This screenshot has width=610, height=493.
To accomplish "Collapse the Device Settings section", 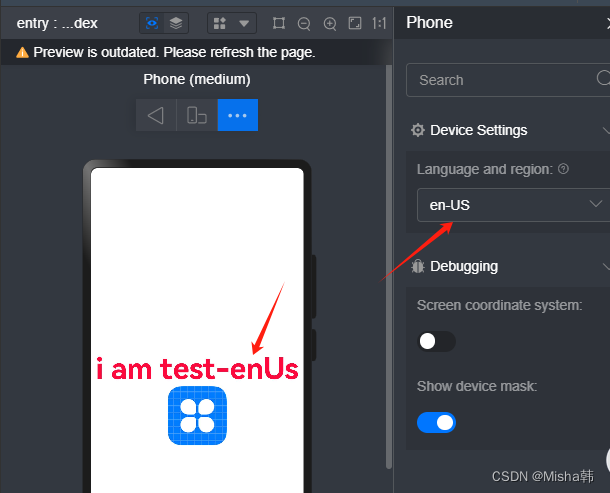I will point(606,130).
